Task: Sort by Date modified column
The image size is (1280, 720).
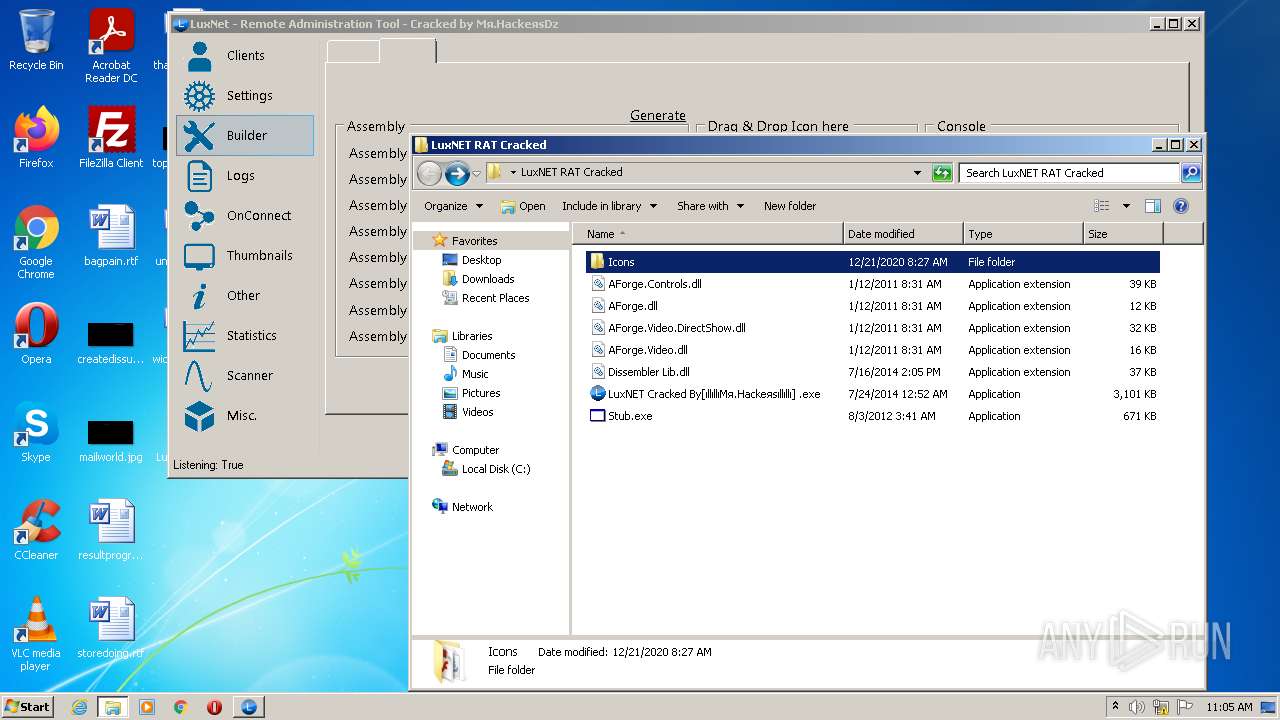Action: click(x=903, y=234)
